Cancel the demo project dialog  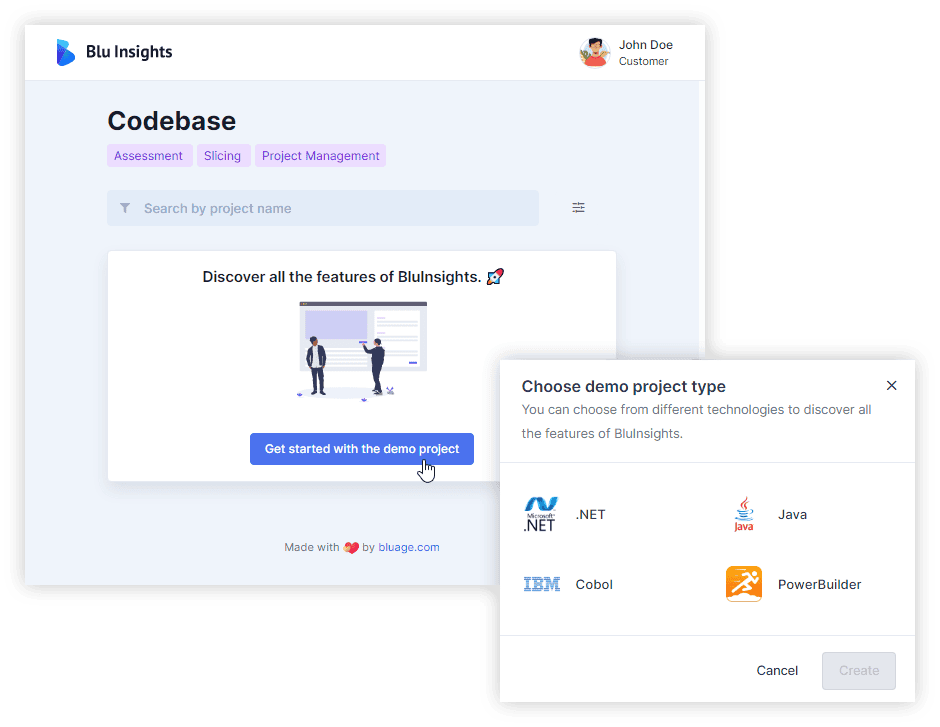tap(777, 671)
